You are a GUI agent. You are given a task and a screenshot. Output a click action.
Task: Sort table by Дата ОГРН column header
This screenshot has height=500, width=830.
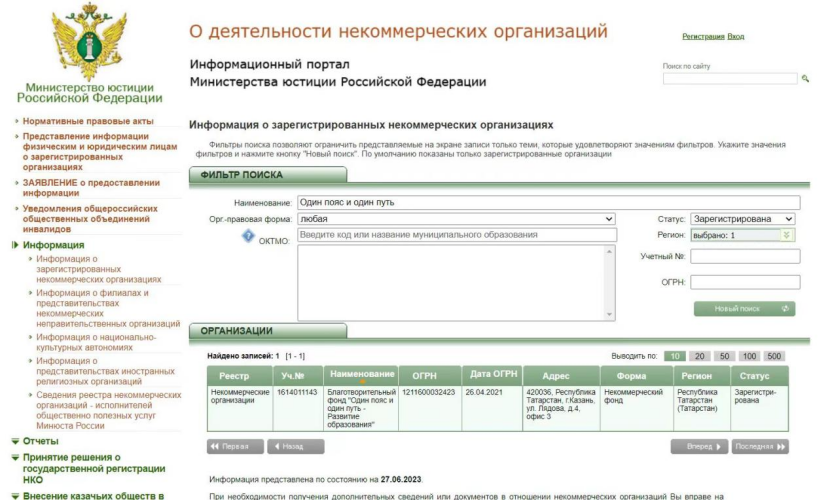pyautogui.click(x=492, y=376)
